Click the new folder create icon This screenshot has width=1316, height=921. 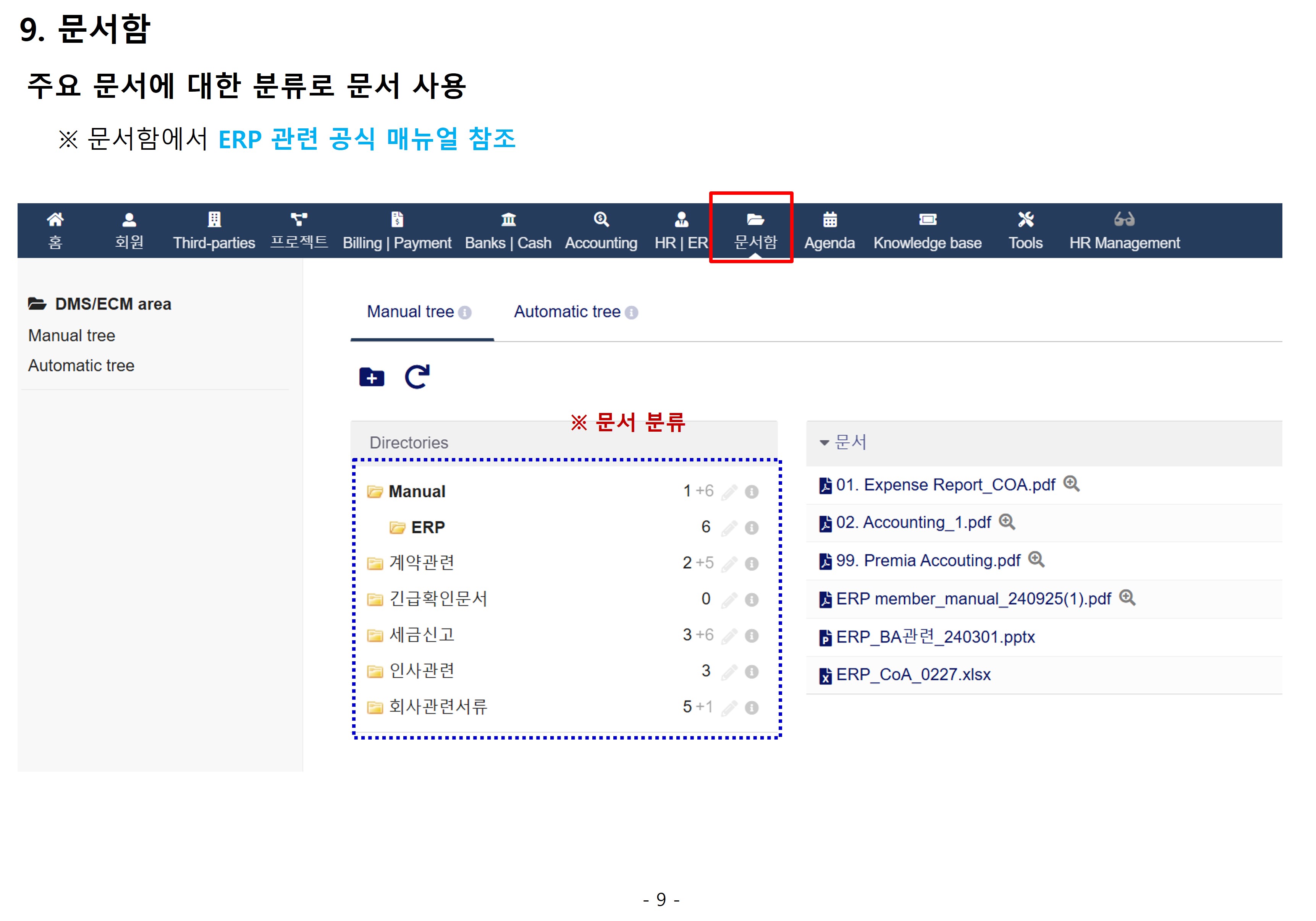[x=372, y=377]
